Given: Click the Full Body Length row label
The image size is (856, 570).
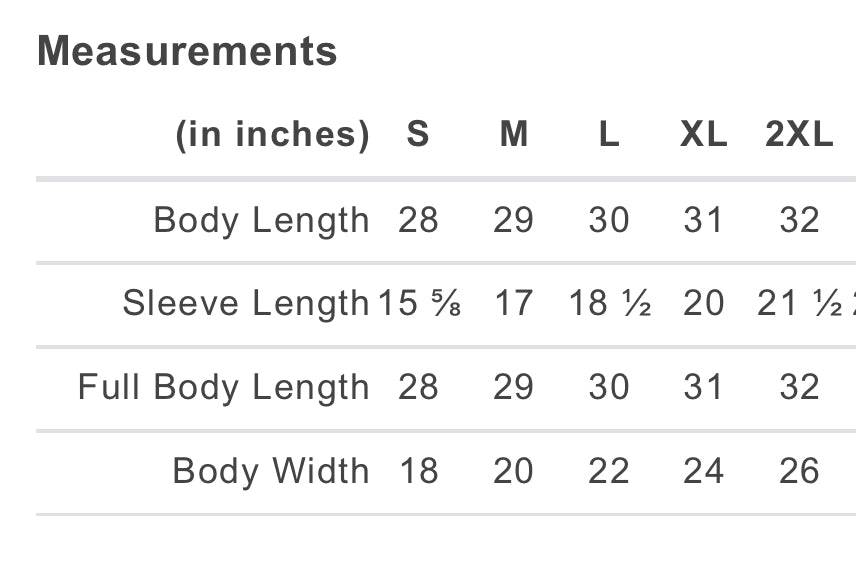Looking at the screenshot, I should click(x=224, y=387).
